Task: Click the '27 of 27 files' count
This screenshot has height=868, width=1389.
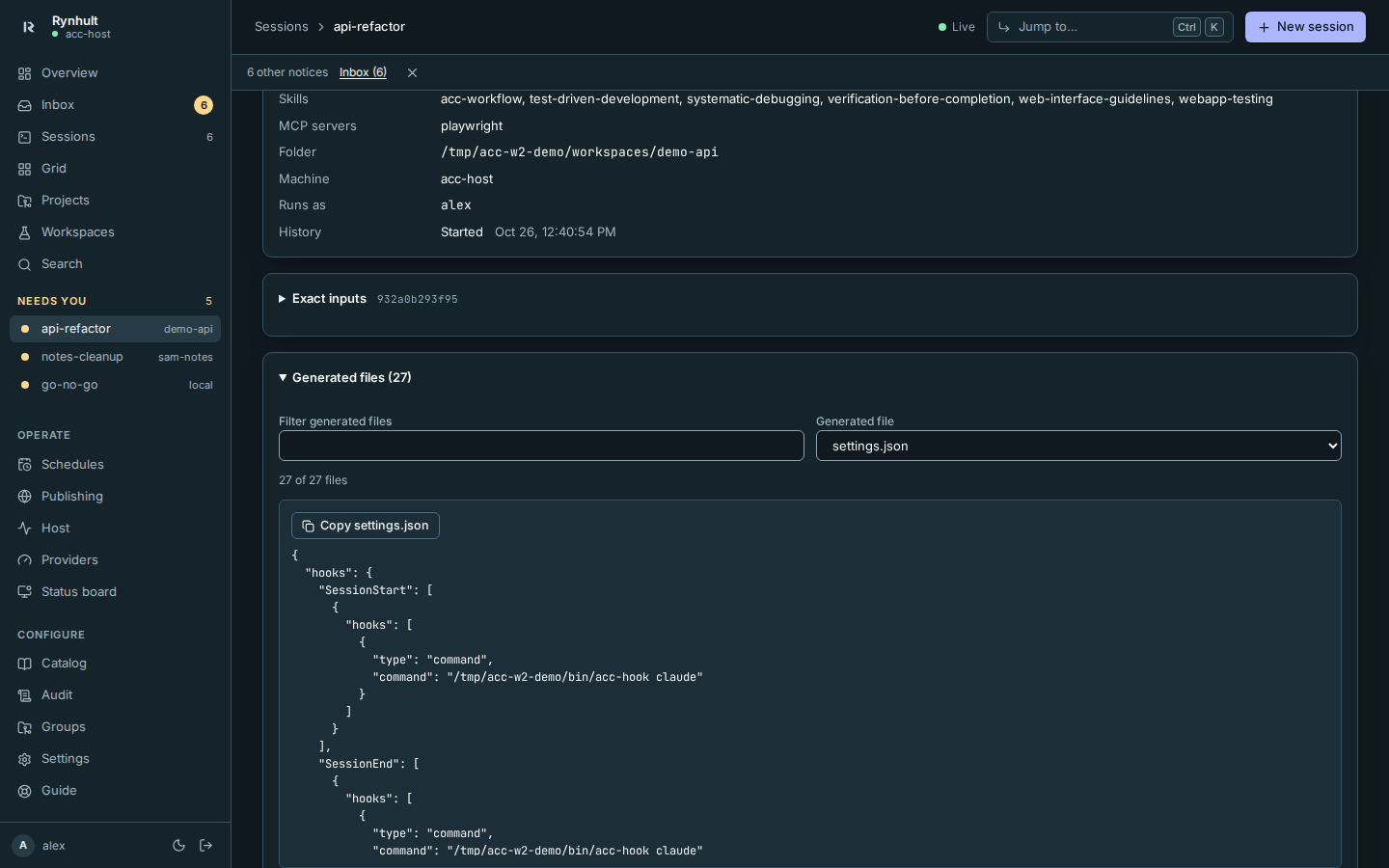Action: (313, 480)
